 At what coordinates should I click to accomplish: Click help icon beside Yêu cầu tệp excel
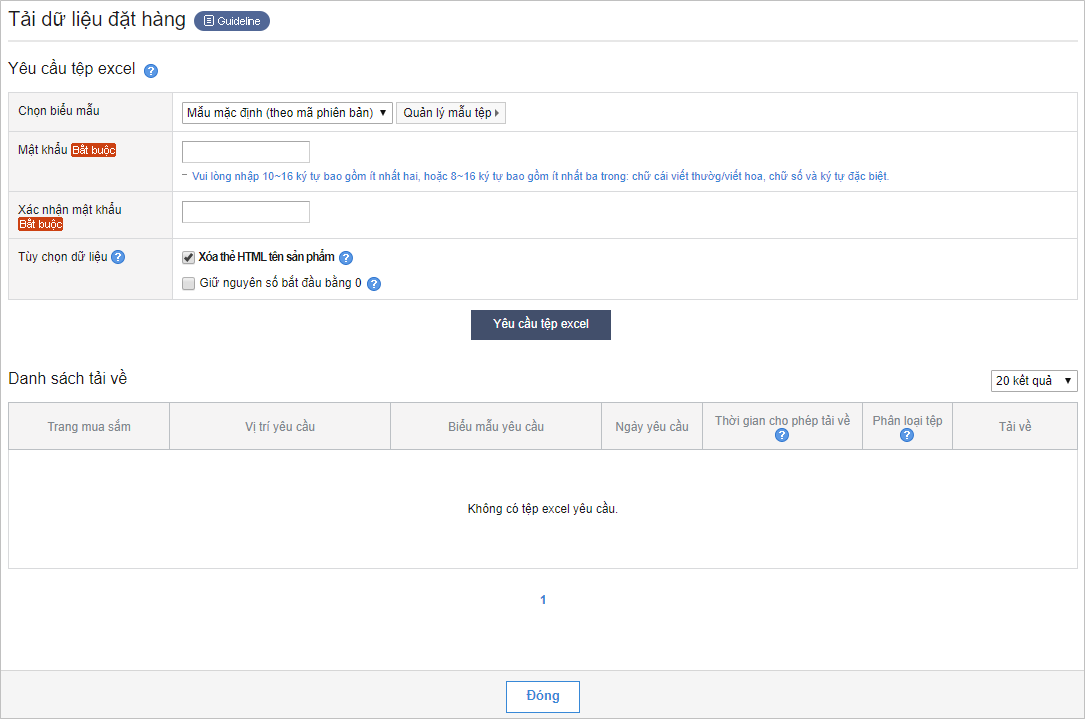point(151,71)
